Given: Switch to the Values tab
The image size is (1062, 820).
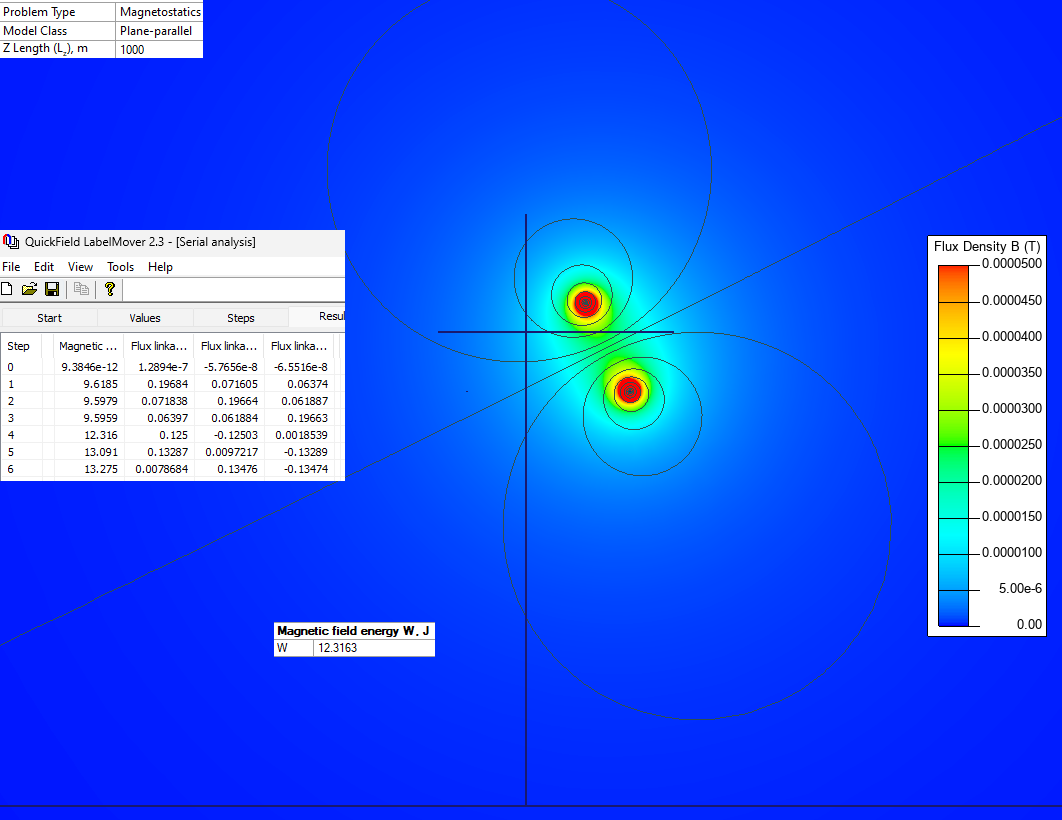Looking at the screenshot, I should click(145, 318).
